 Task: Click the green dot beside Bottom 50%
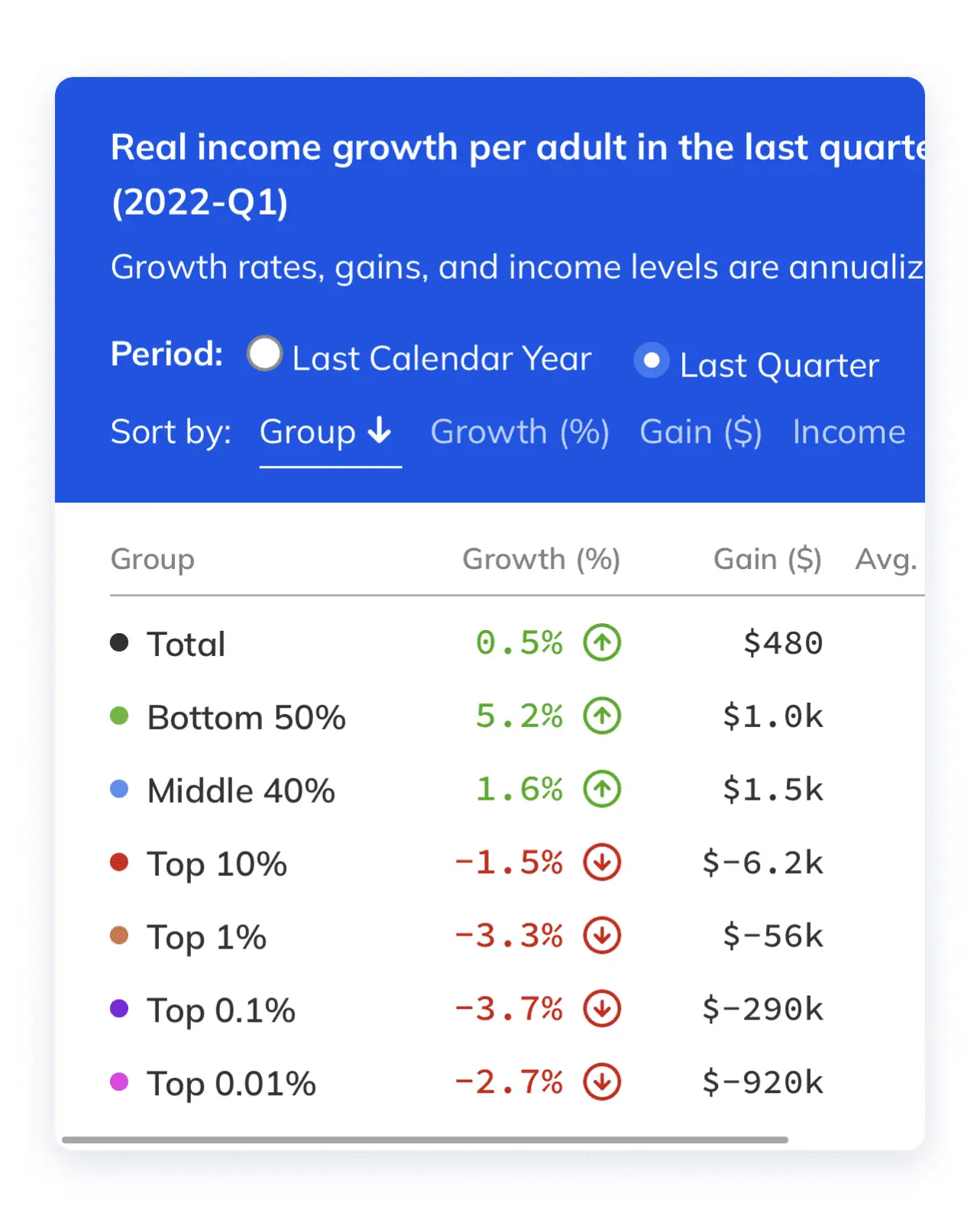click(x=119, y=716)
